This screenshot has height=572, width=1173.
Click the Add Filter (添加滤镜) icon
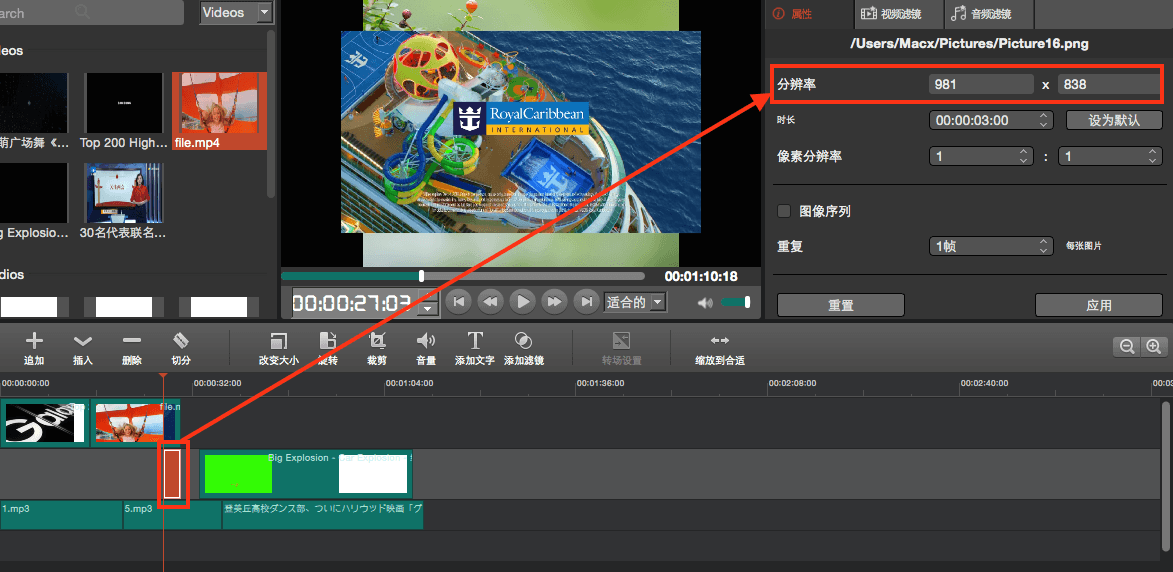coord(524,341)
